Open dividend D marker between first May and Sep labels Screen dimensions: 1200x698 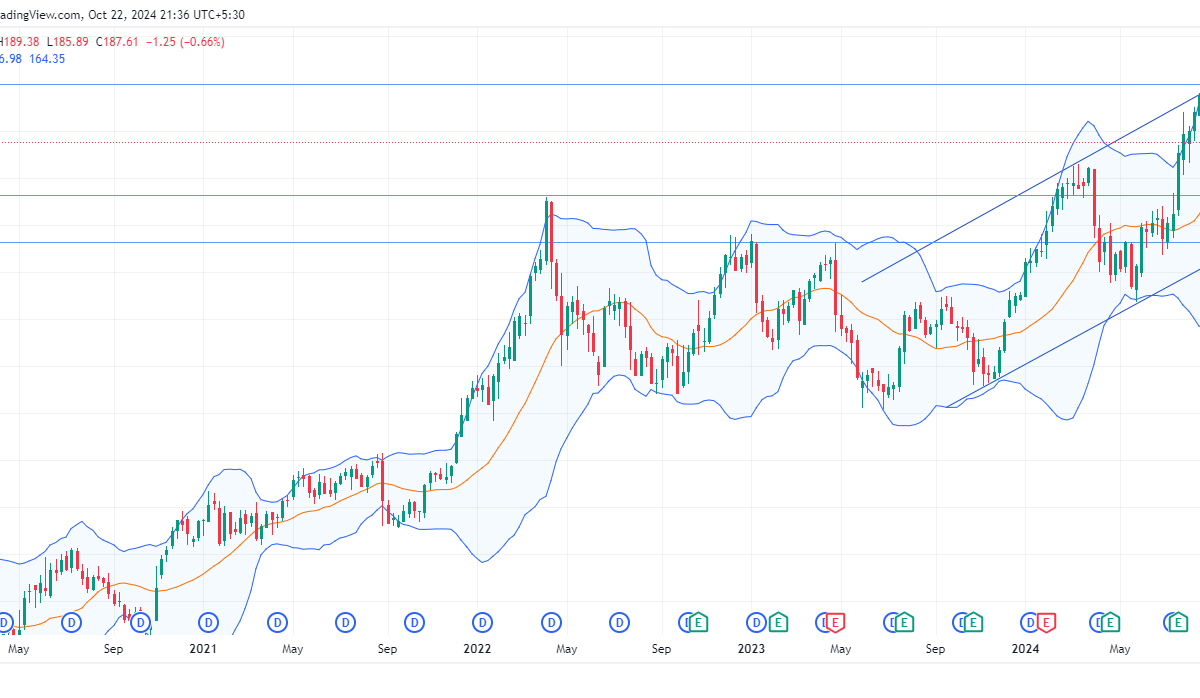click(72, 623)
